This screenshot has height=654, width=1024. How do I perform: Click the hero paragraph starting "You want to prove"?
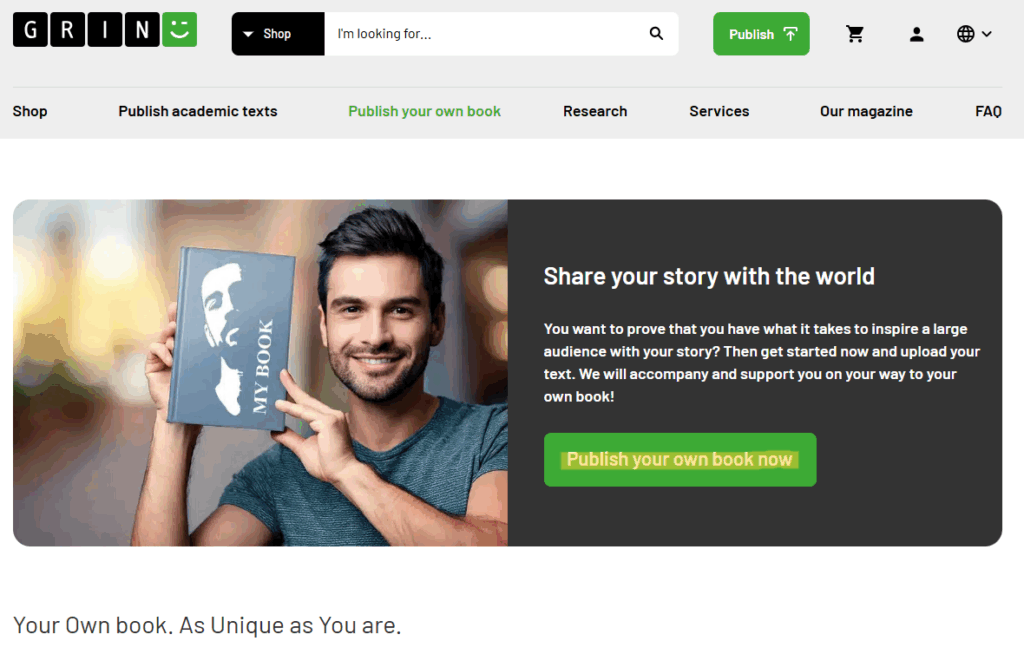click(x=761, y=362)
